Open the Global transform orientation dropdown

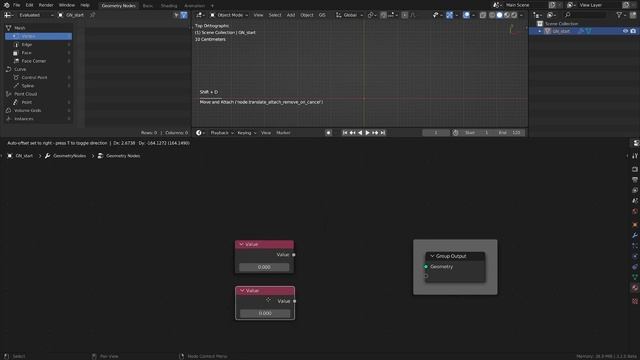[x=349, y=15]
